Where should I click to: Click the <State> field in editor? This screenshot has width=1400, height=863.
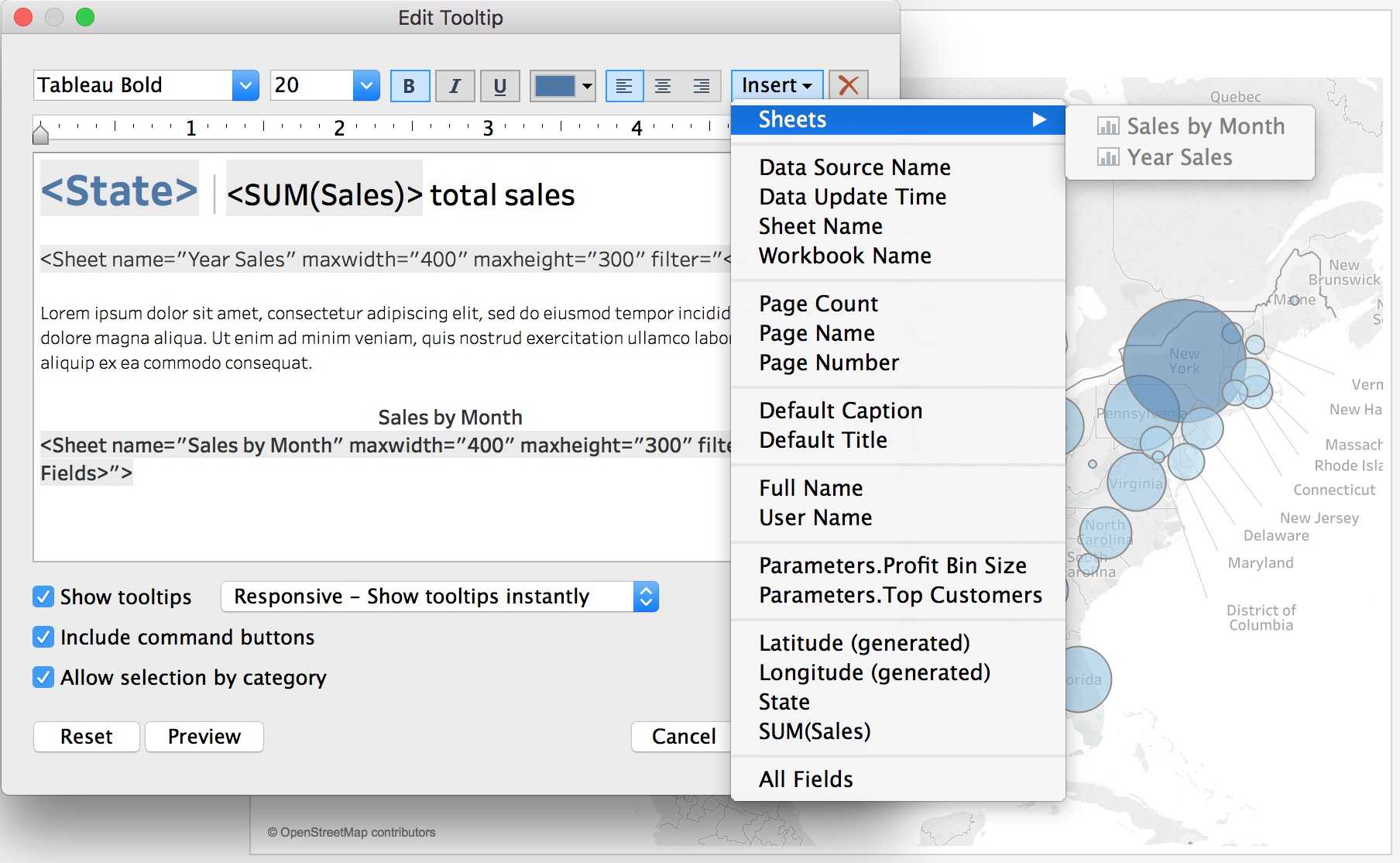coord(119,190)
